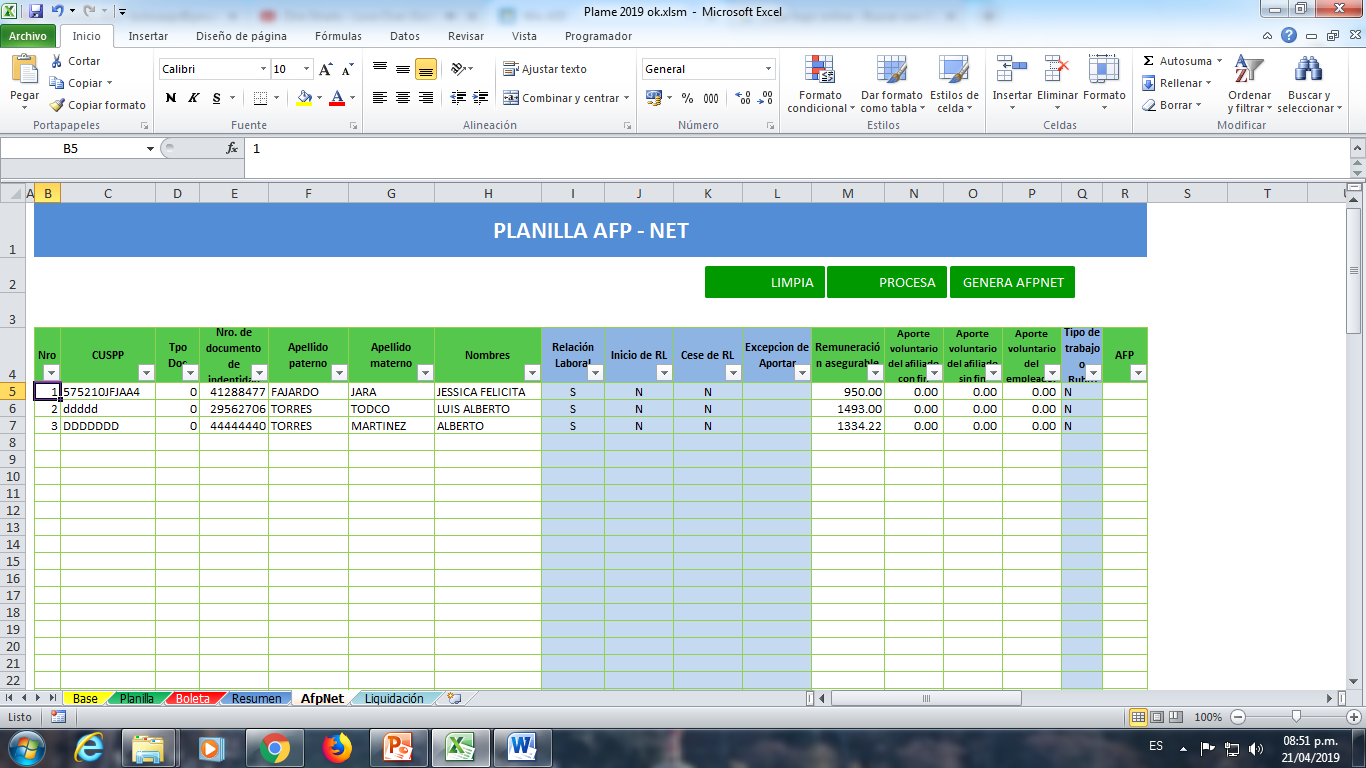This screenshot has height=768, width=1366.
Task: Click the GENERA AFPNET button
Action: (1013, 282)
